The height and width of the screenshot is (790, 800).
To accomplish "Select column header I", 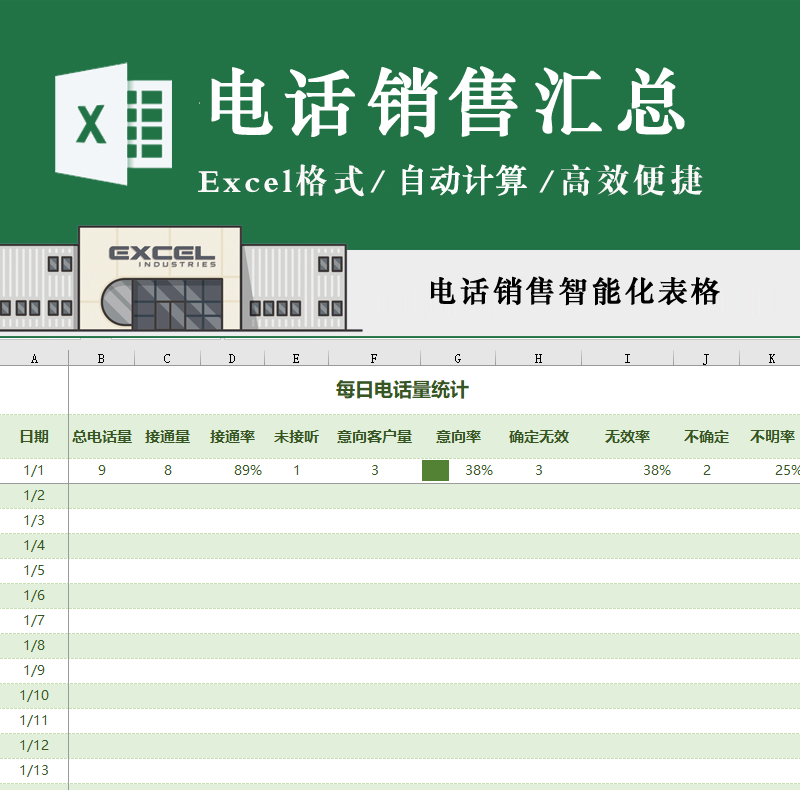I will point(627,357).
